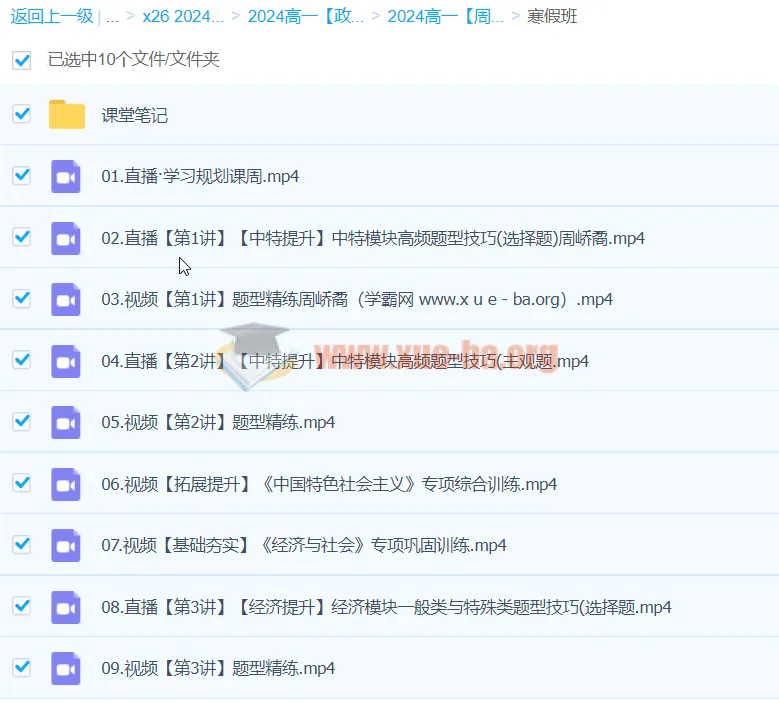This screenshot has width=779, height=714.
Task: Uncheck the 课堂笔记 folder checkbox
Action: coord(21,114)
